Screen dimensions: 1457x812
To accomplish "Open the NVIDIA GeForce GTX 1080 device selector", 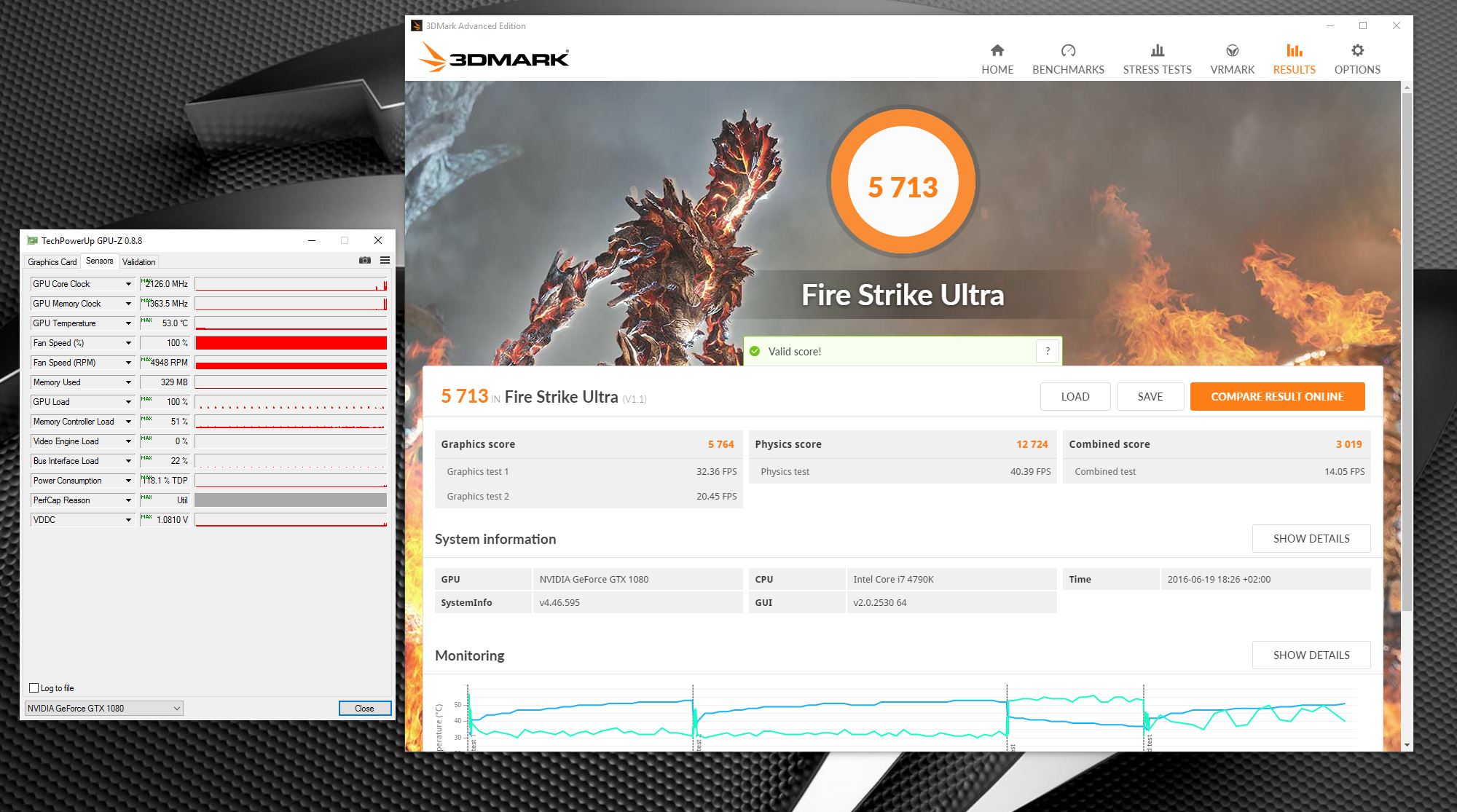I will [x=103, y=708].
